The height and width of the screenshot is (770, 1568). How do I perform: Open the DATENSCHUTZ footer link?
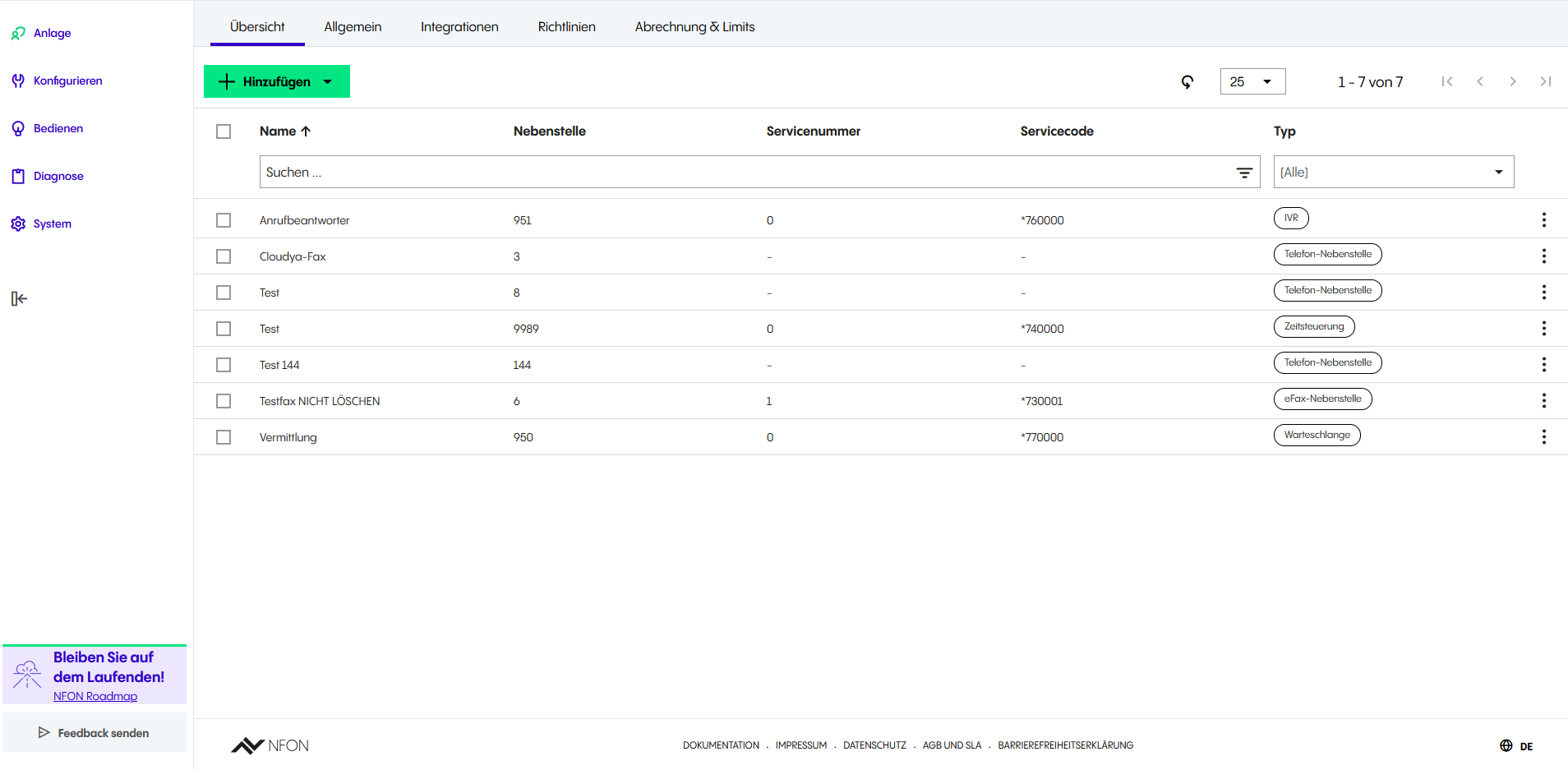(x=874, y=745)
